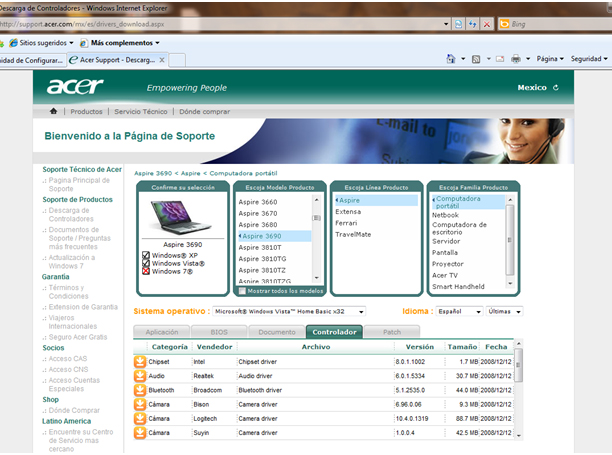This screenshot has height=455, width=612.
Task: Enable Mostrar todos los modelos checkbox
Action: (242, 291)
